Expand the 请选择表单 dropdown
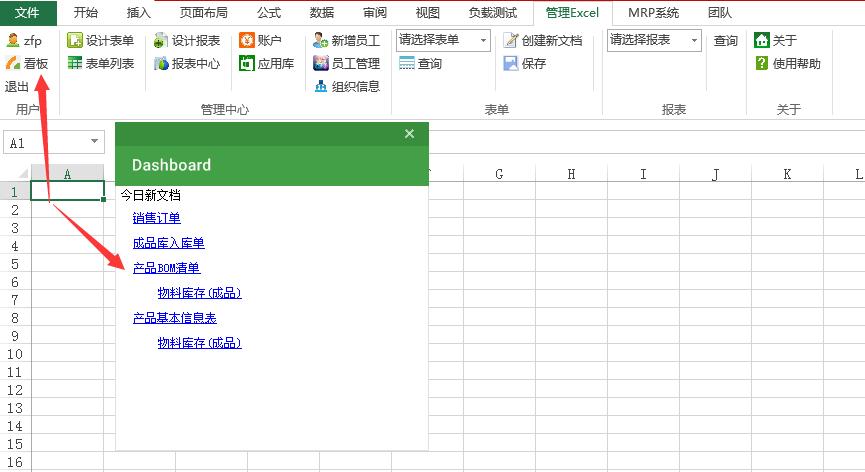Screen dimensions: 865x472 click(484, 41)
